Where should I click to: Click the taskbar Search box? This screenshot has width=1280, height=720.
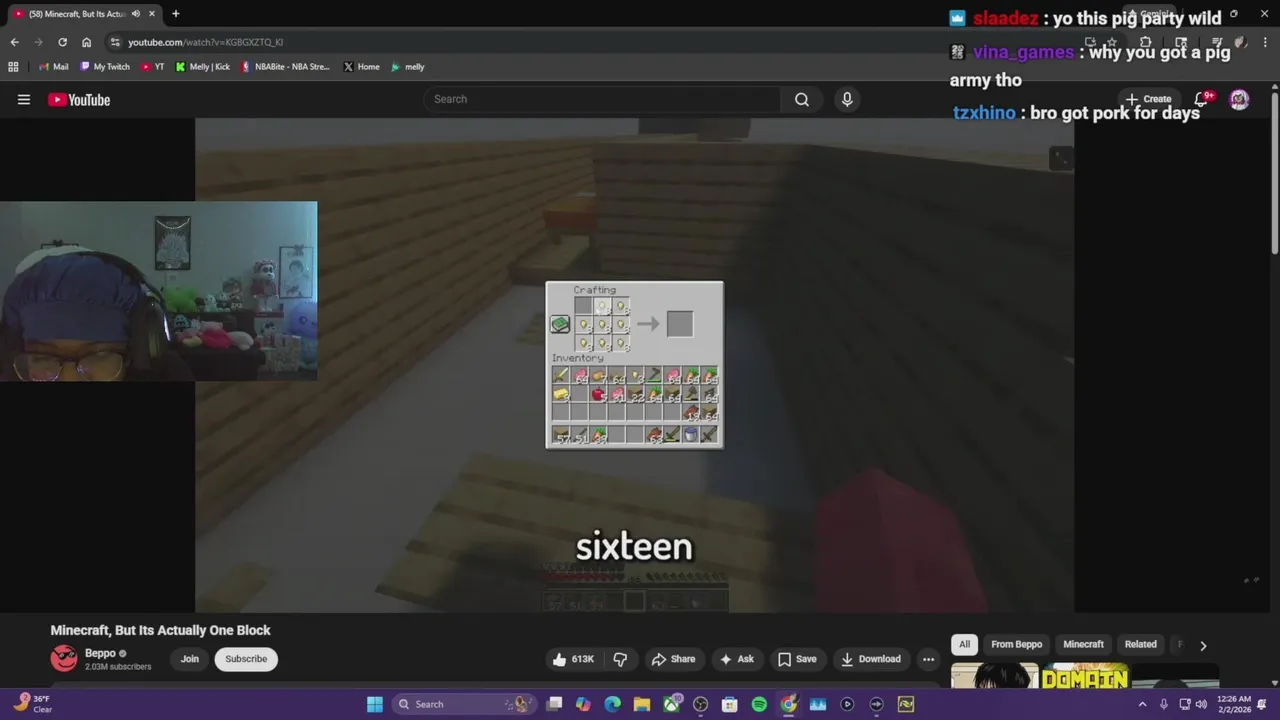463,704
